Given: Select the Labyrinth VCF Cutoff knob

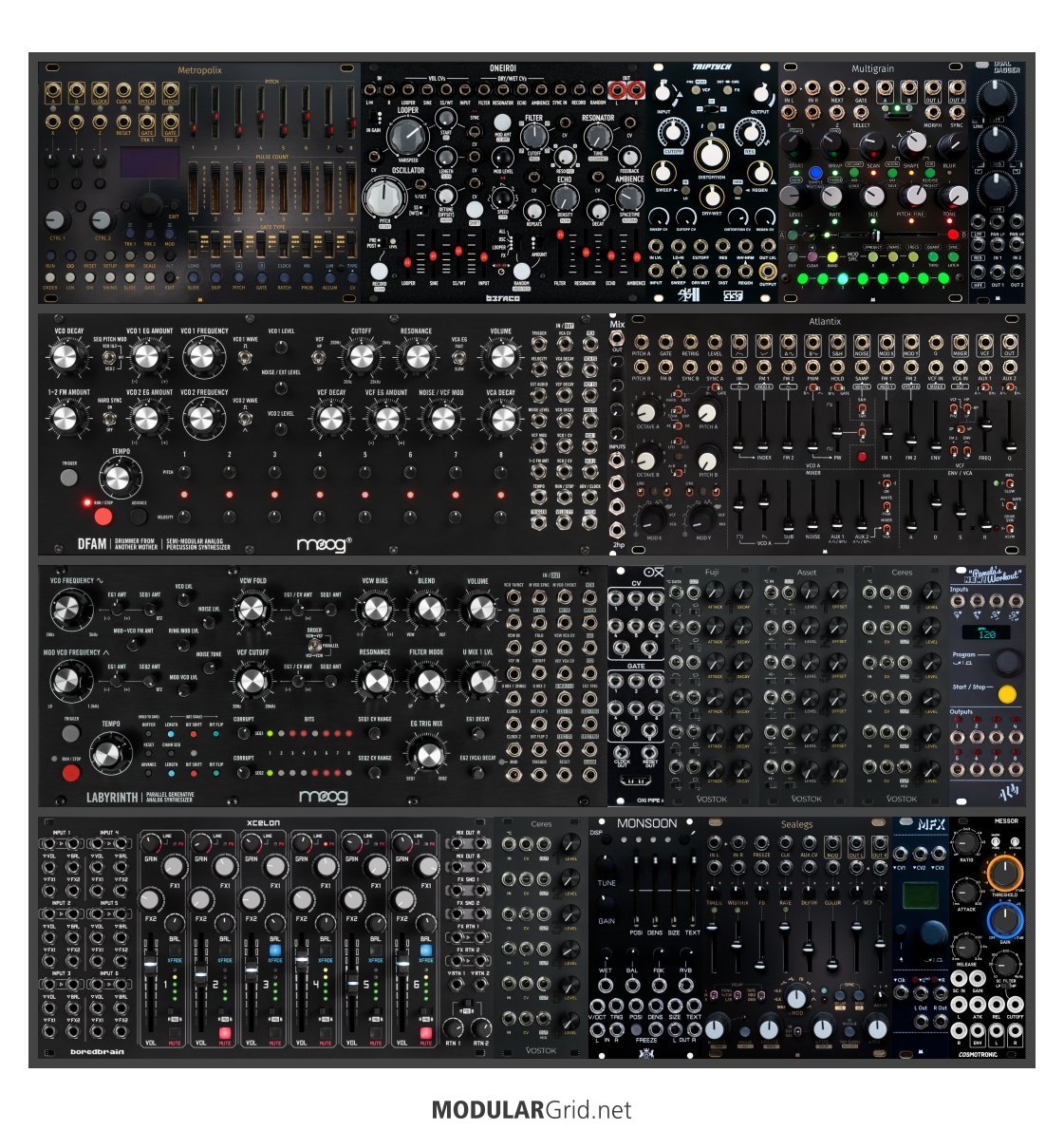Looking at the screenshot, I should pos(252,682).
